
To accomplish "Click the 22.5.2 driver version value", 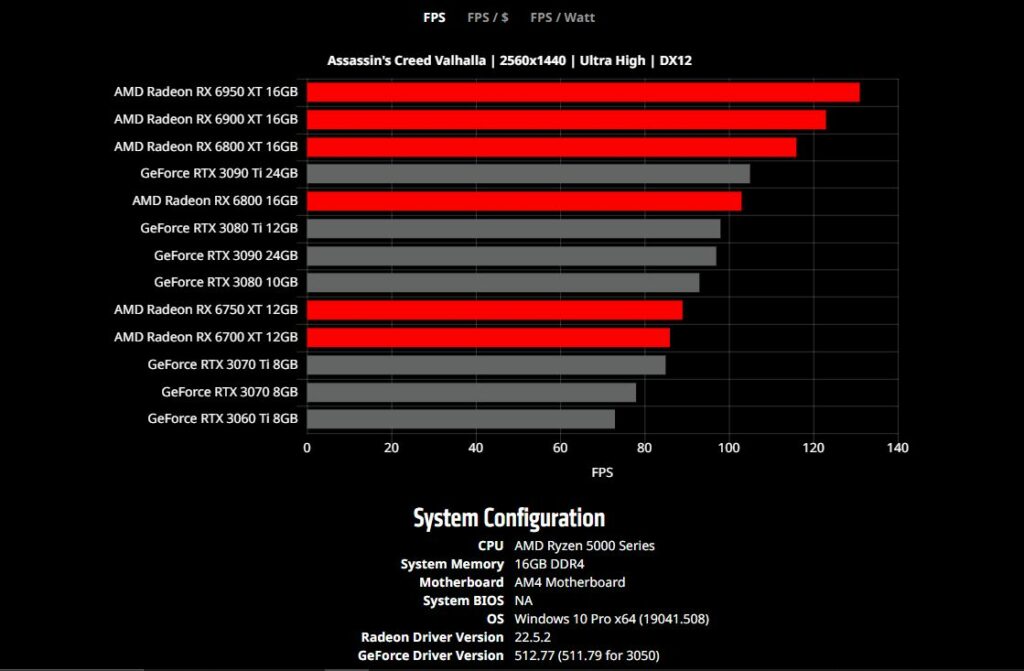I will 532,638.
